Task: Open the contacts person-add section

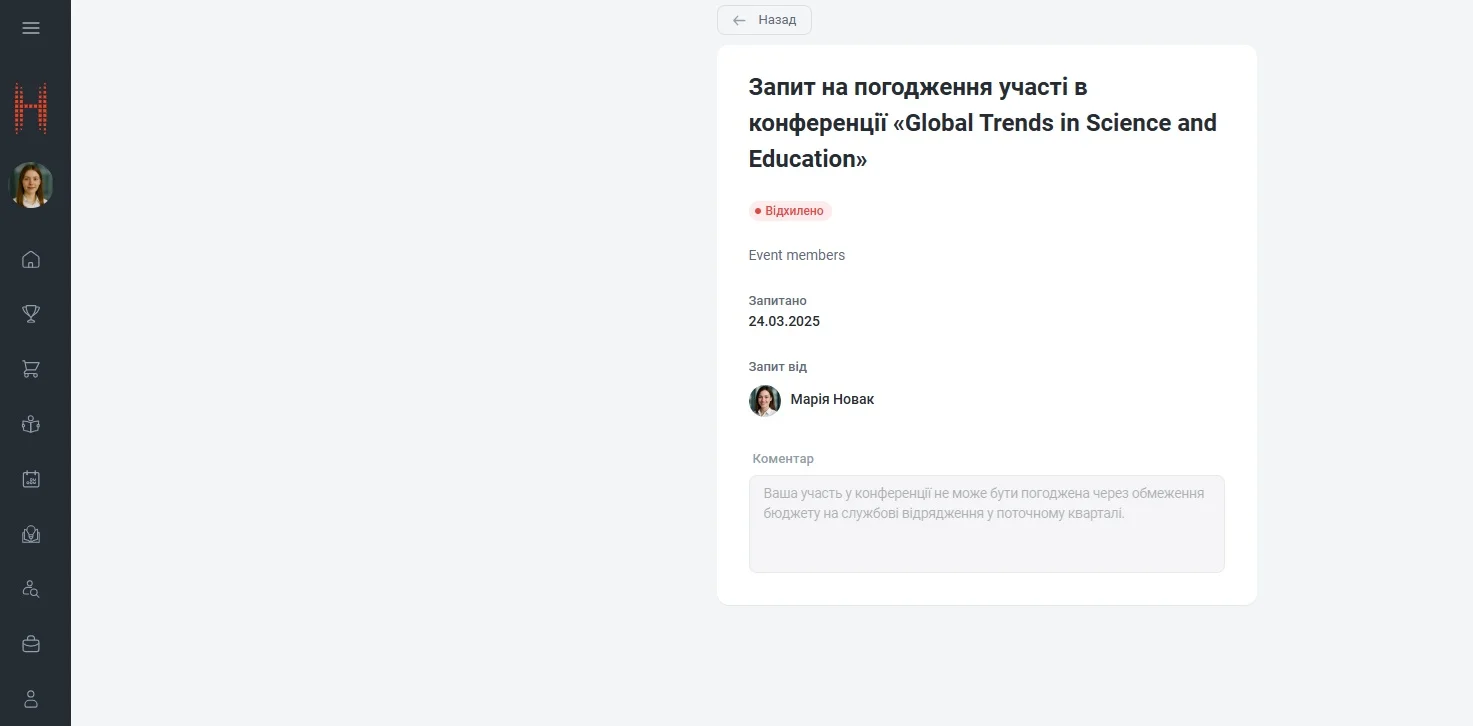Action: point(31,589)
